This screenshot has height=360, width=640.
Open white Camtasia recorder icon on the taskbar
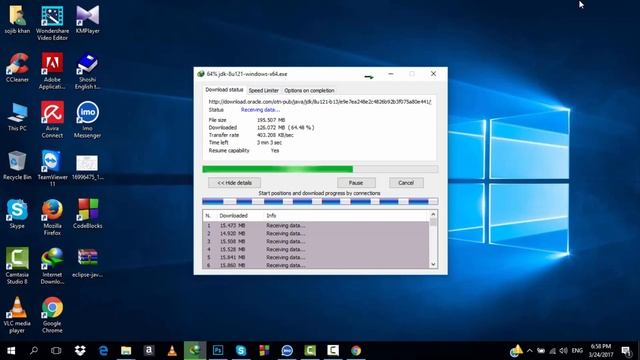333,351
